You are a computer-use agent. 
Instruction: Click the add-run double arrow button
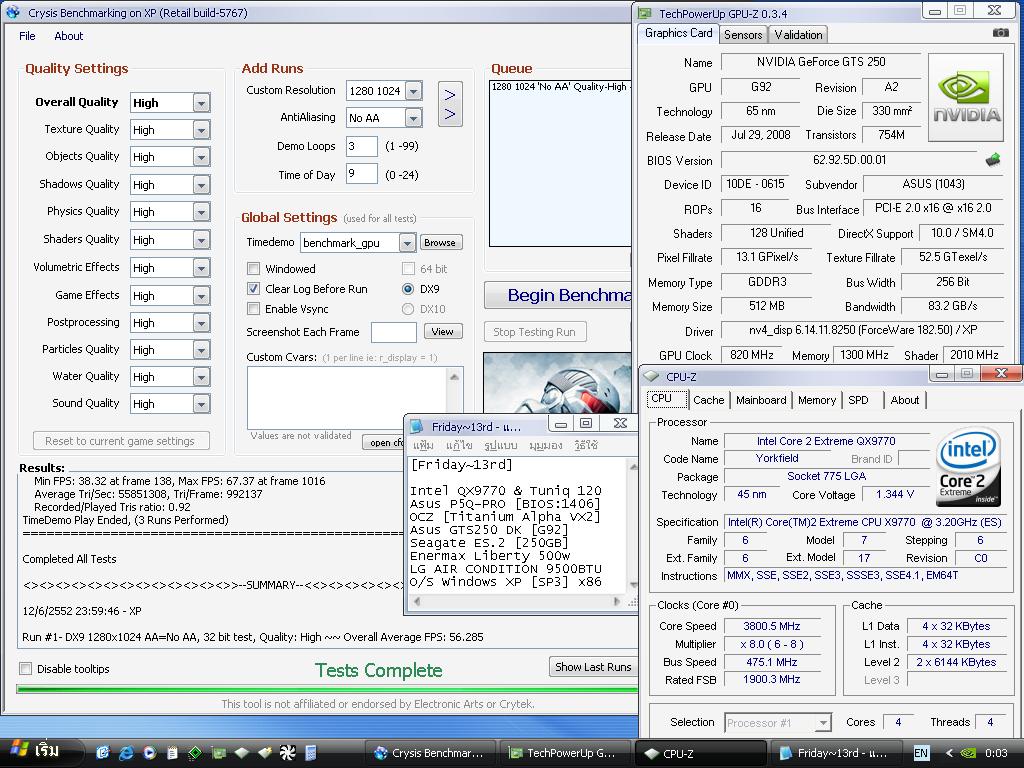[x=450, y=104]
